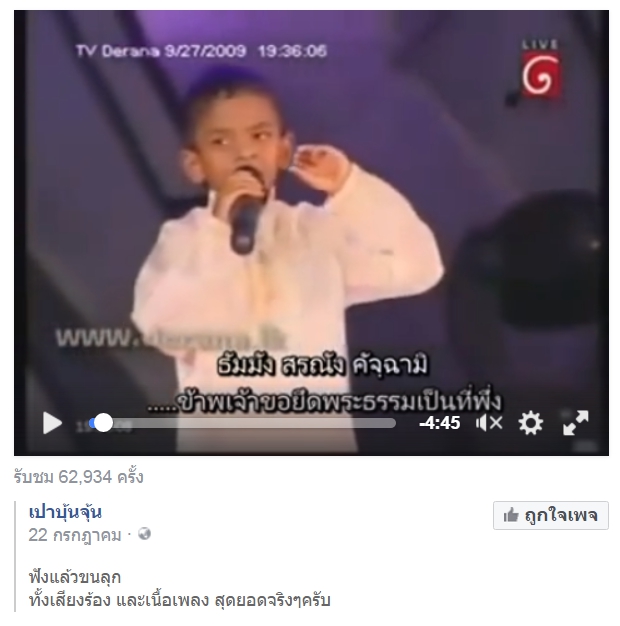
Task: Play the video with the play button
Action: (x=52, y=423)
